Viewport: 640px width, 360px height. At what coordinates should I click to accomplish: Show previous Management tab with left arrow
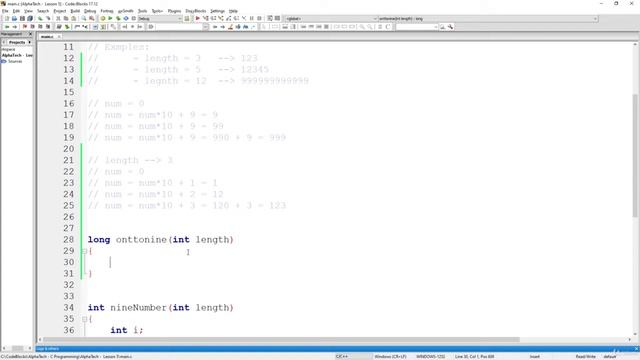coord(4,42)
